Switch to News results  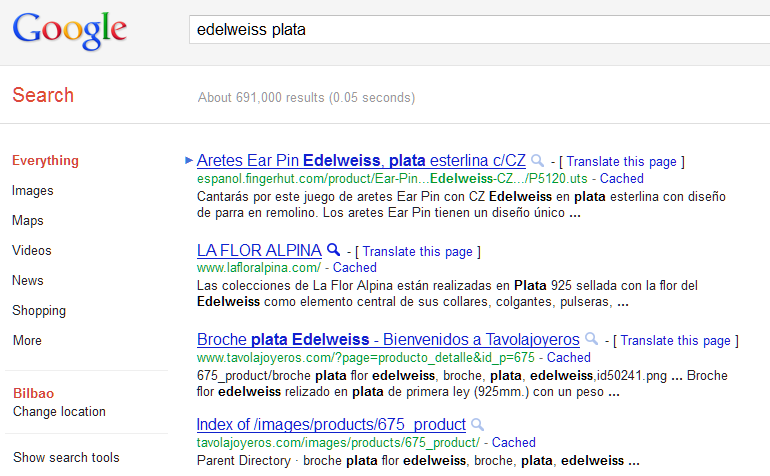coord(28,280)
